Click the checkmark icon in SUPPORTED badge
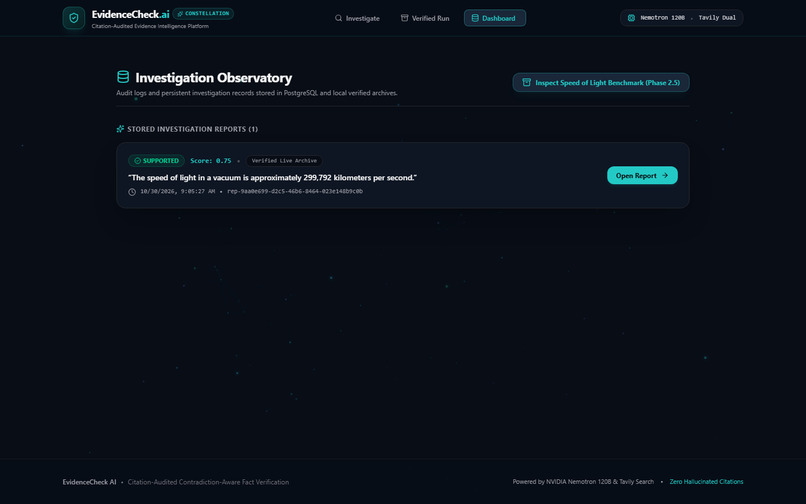The width and height of the screenshot is (806, 504). pyautogui.click(x=137, y=160)
